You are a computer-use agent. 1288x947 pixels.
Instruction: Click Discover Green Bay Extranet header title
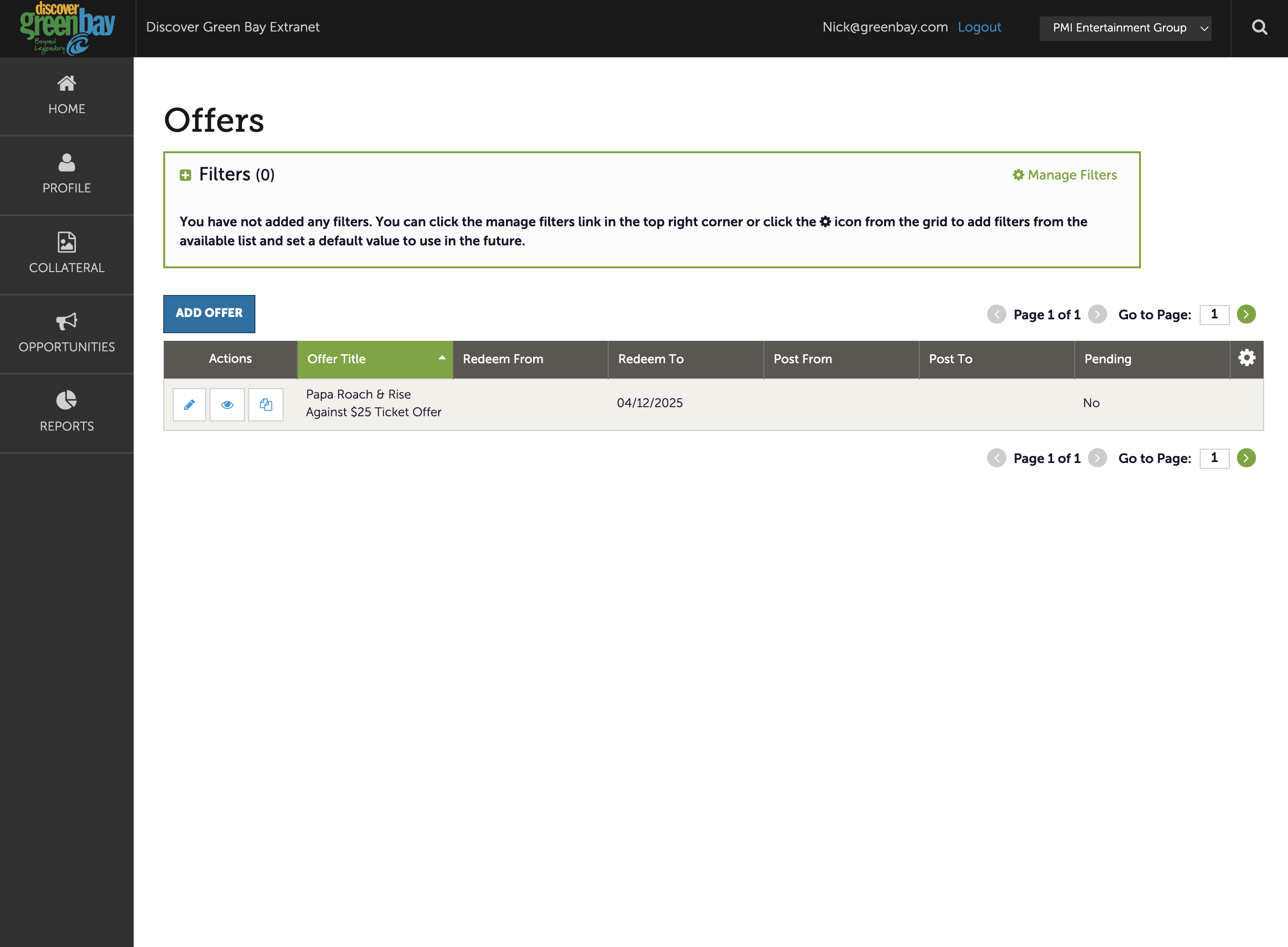232,27
